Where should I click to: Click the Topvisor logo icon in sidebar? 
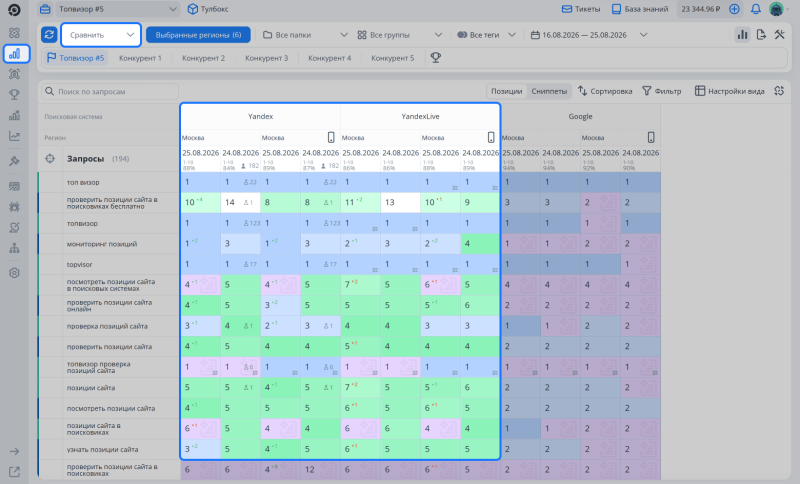[14, 10]
